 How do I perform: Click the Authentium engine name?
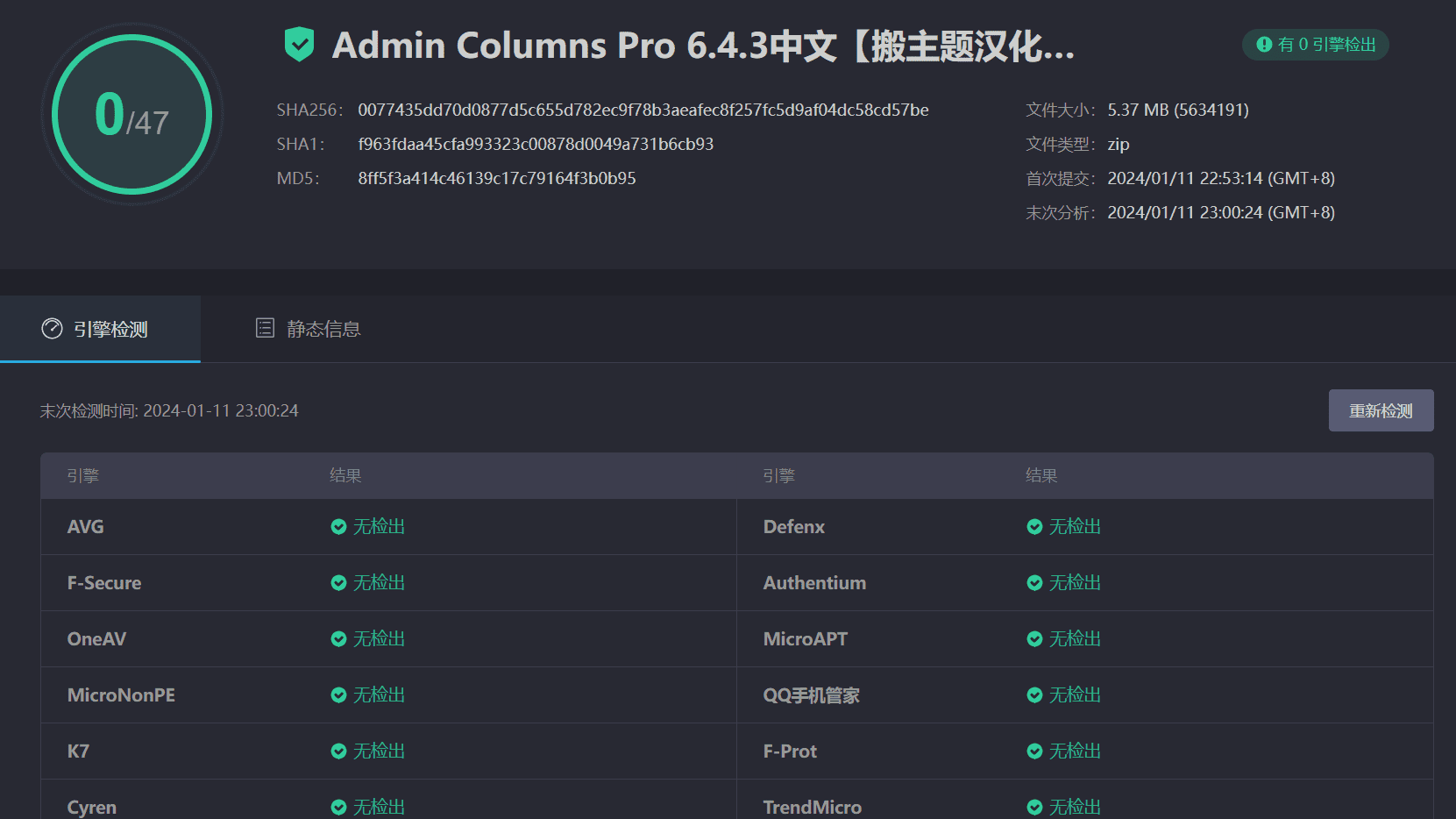pyautogui.click(x=814, y=583)
